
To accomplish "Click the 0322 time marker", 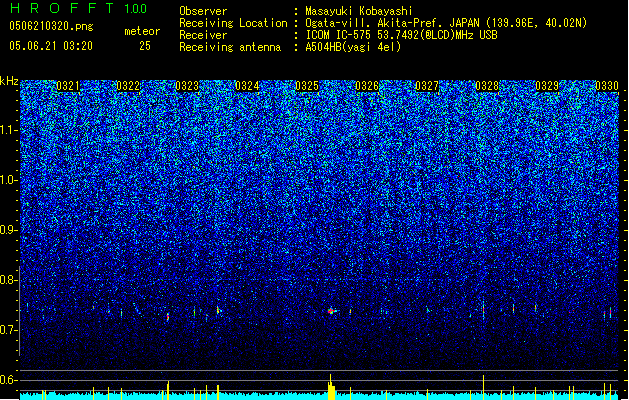I will pos(128,86).
